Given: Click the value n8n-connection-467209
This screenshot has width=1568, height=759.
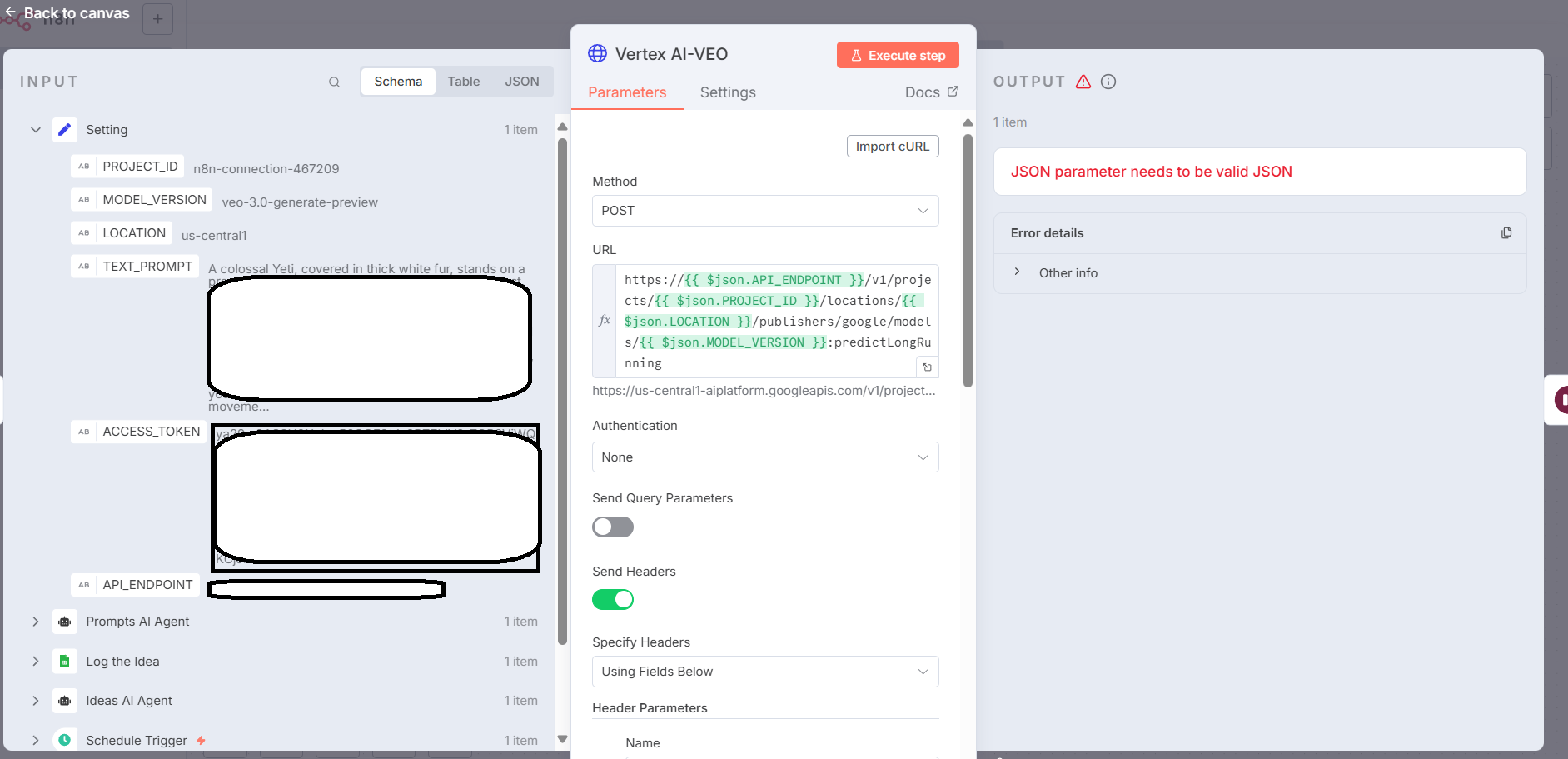Looking at the screenshot, I should tap(266, 169).
